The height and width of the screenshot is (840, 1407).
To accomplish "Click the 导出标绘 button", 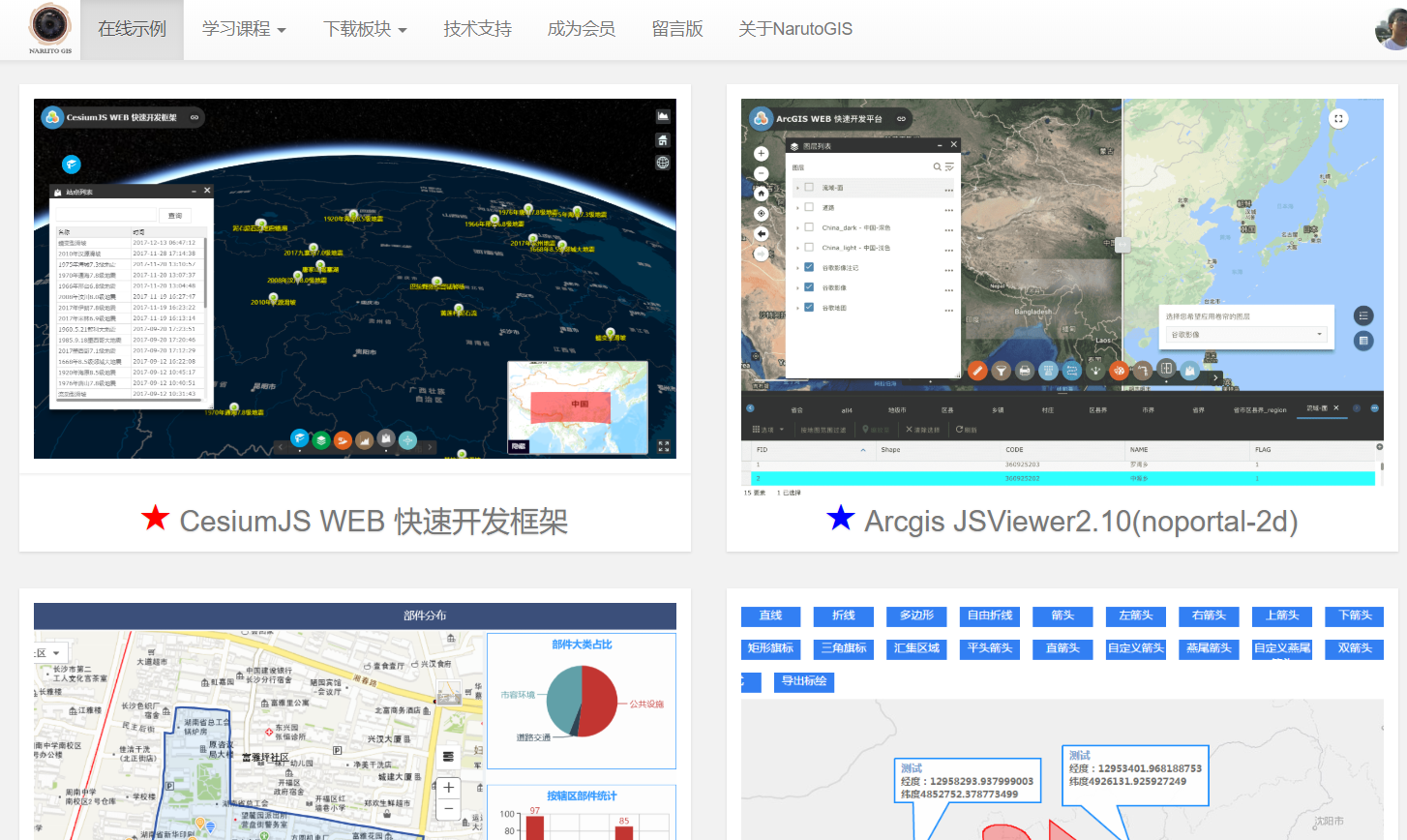I will (x=804, y=681).
